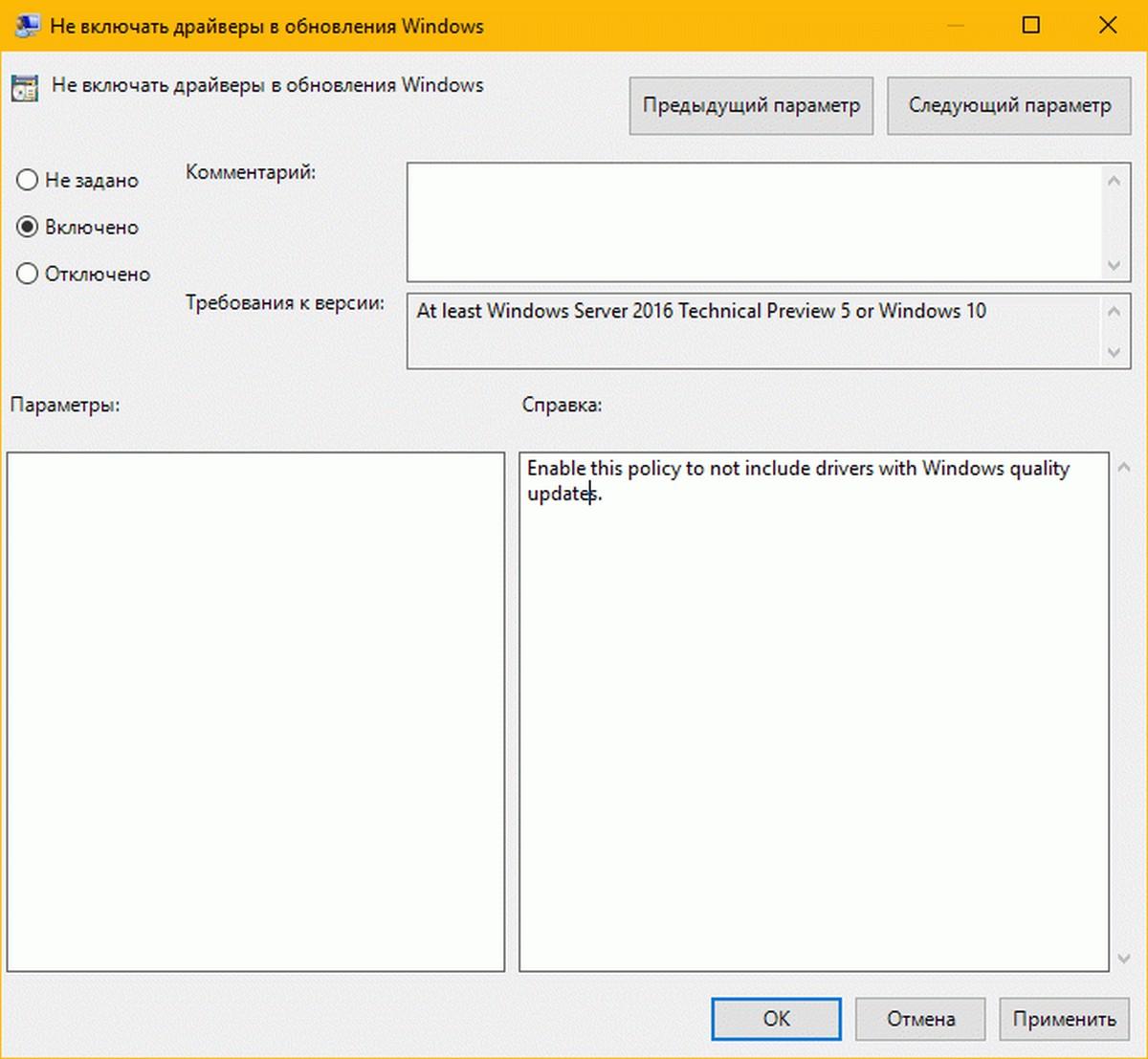This screenshot has width=1148, height=1059.
Task: Click the "Параметры:" label
Action: tap(65, 405)
